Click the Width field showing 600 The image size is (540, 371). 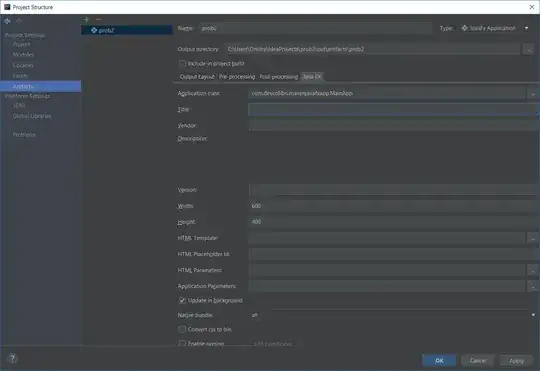tap(393, 206)
